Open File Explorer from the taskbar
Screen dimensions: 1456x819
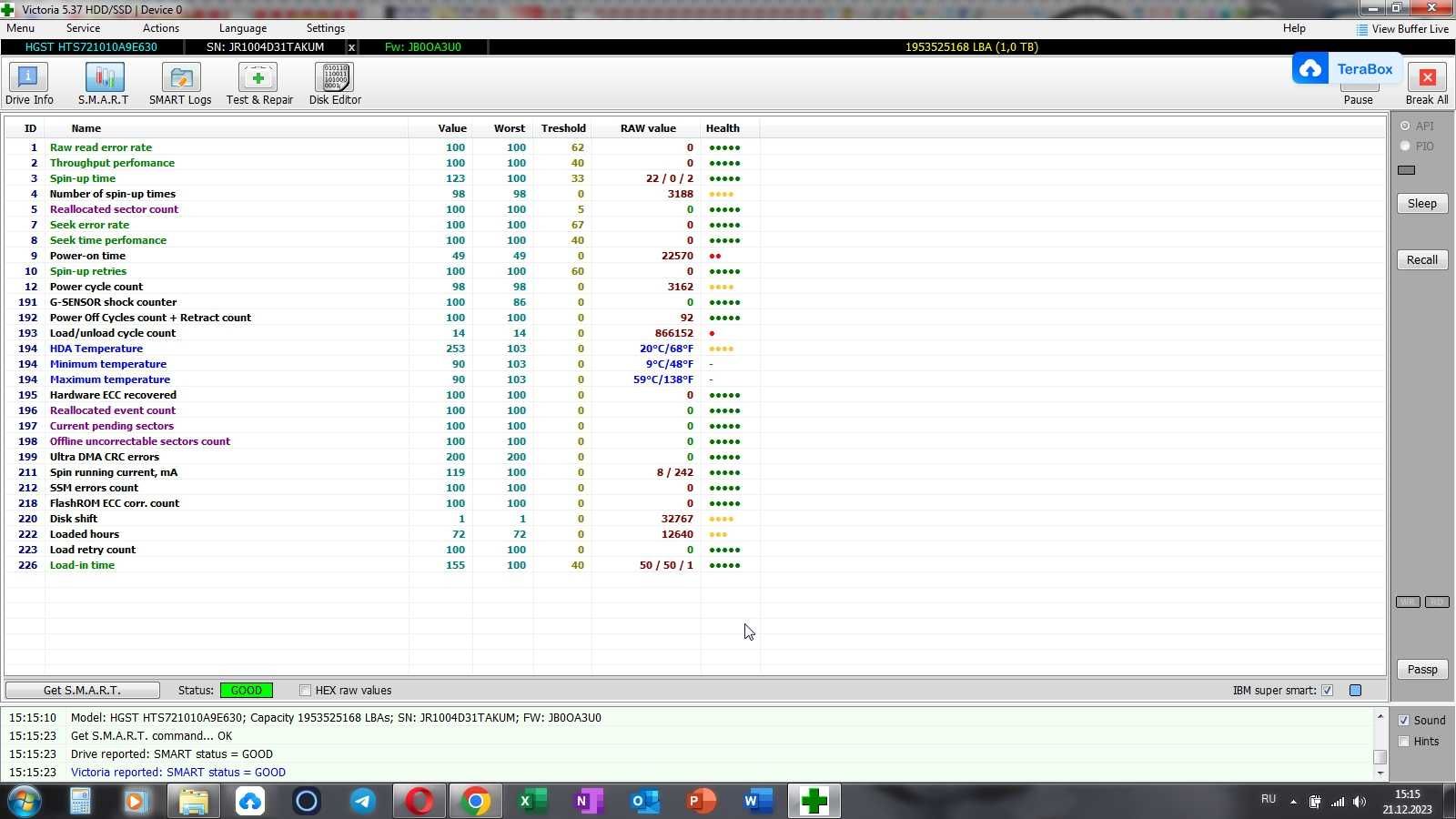pyautogui.click(x=193, y=801)
